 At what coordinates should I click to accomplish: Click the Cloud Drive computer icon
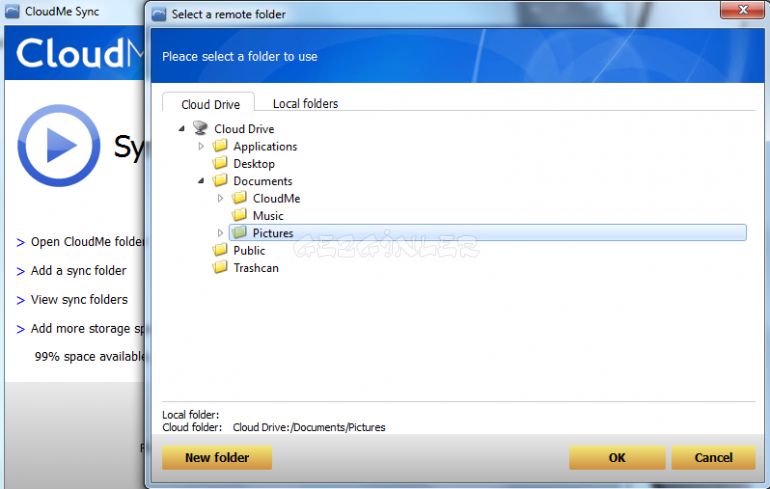point(200,128)
